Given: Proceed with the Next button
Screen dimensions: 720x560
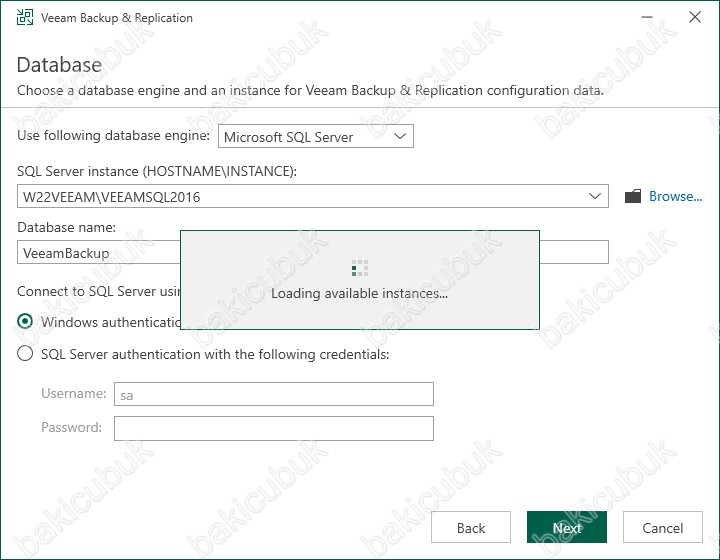Looking at the screenshot, I should [x=567, y=527].
